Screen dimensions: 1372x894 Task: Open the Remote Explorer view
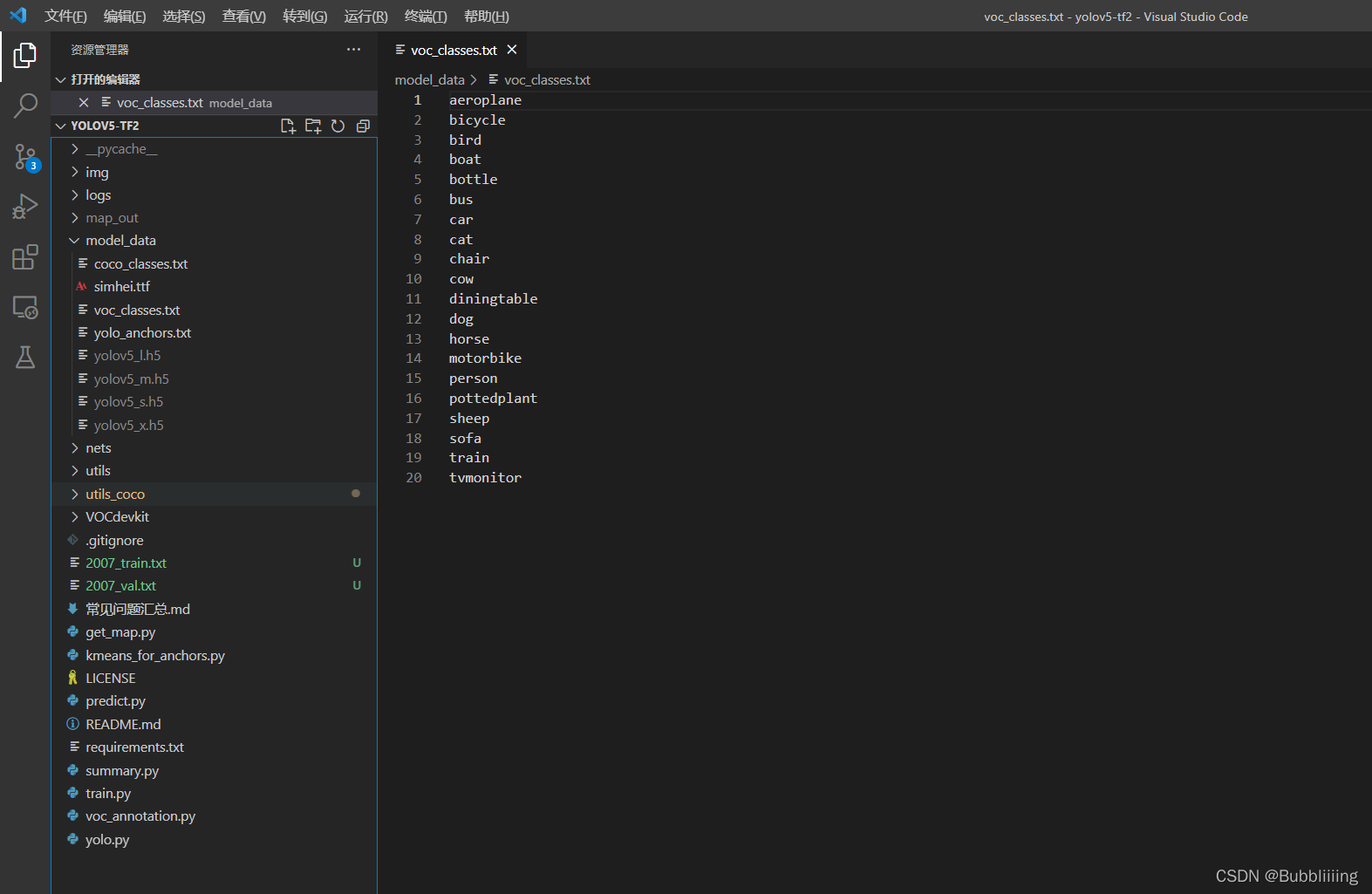tap(25, 307)
